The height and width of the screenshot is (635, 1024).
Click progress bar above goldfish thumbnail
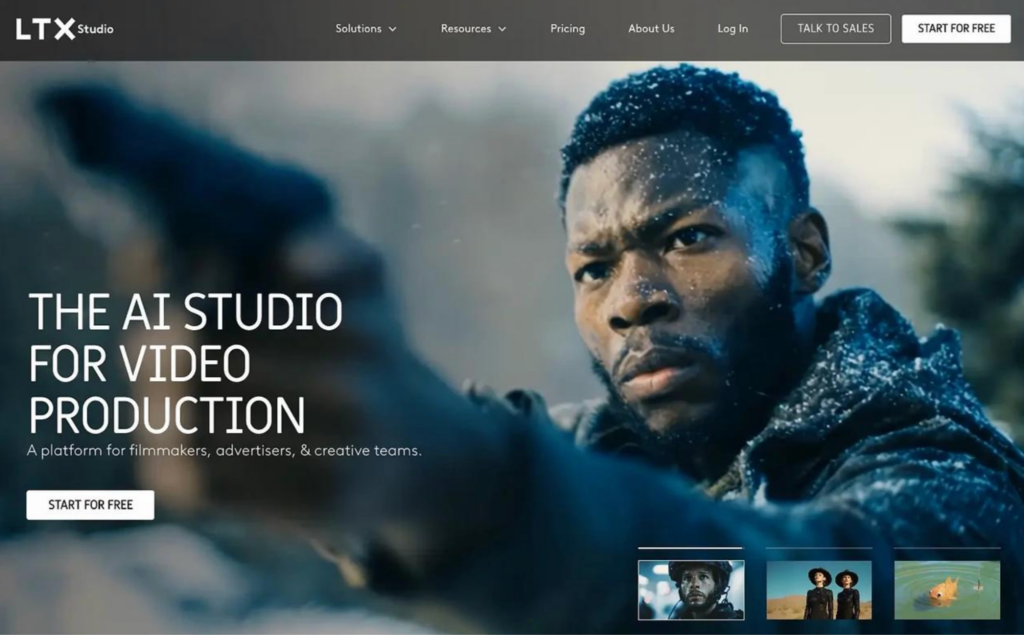point(947,548)
